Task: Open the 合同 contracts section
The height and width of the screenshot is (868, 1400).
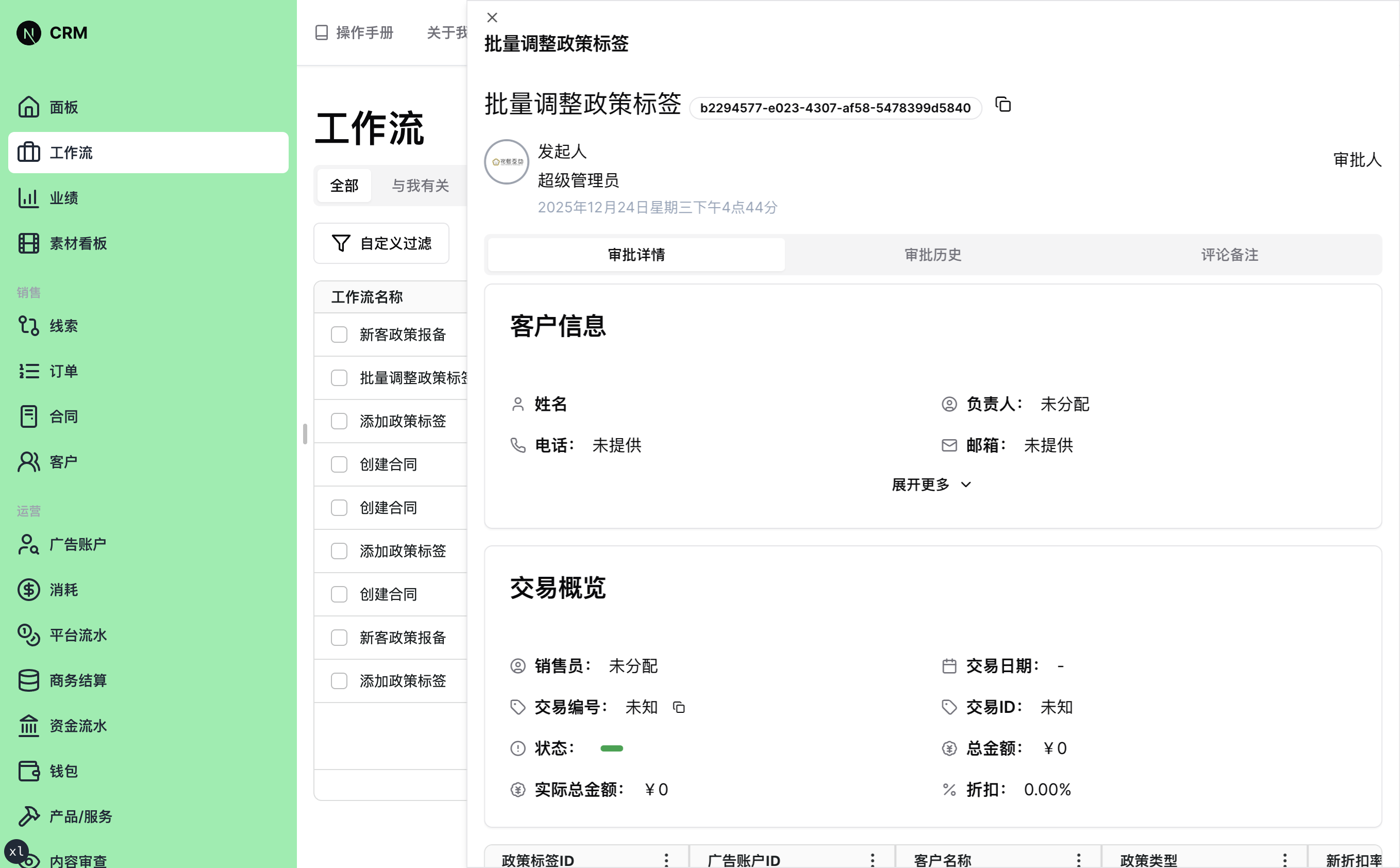Action: 64,415
